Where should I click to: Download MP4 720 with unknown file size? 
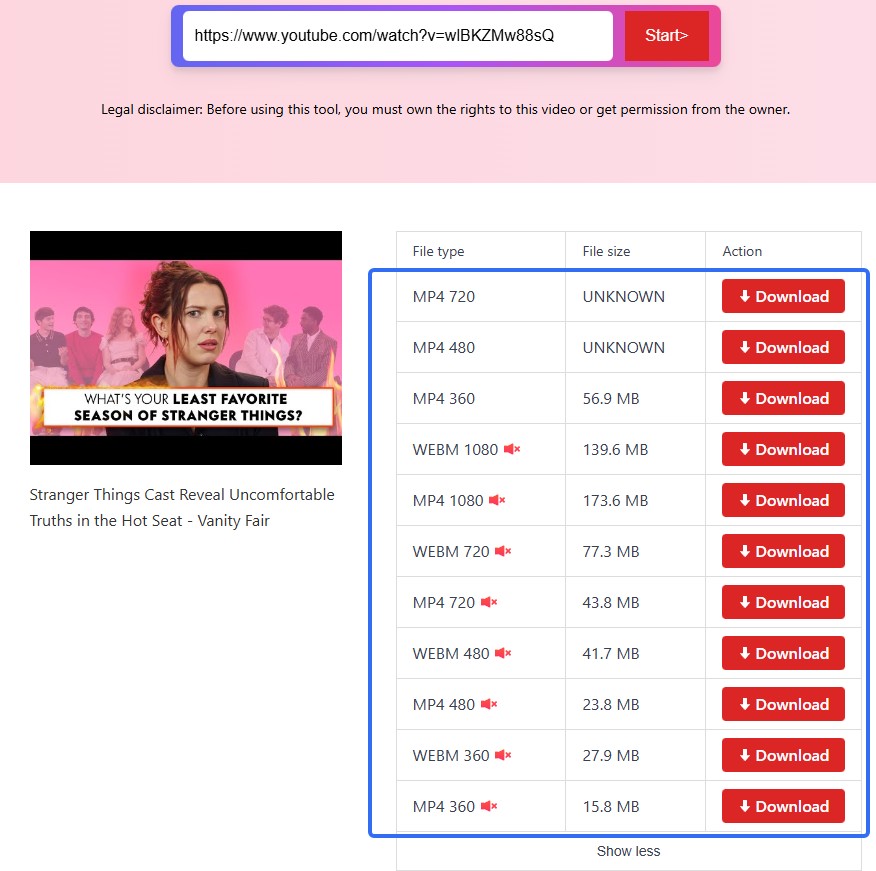[783, 297]
